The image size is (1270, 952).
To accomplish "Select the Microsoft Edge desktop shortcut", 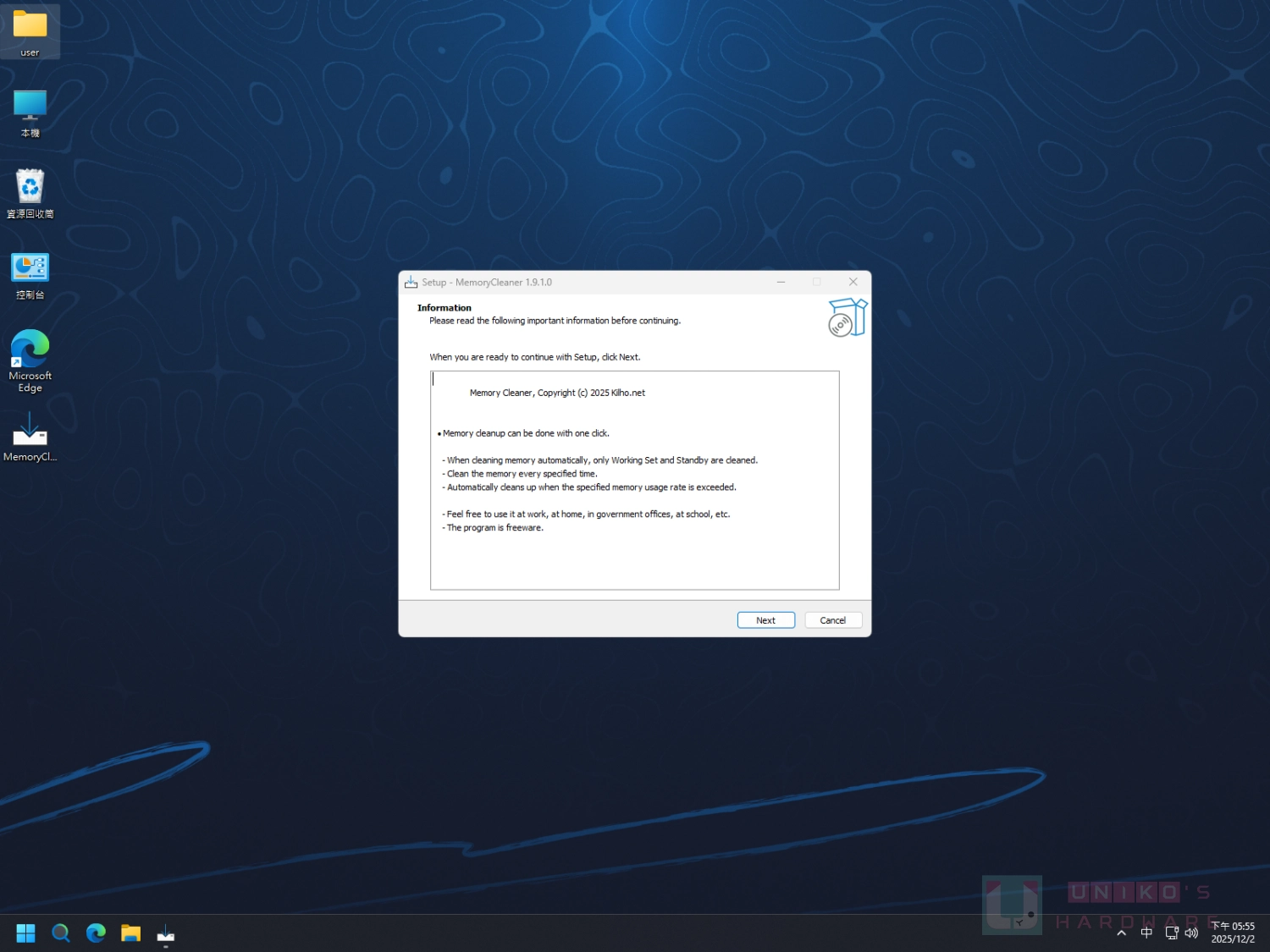I will tap(30, 360).
